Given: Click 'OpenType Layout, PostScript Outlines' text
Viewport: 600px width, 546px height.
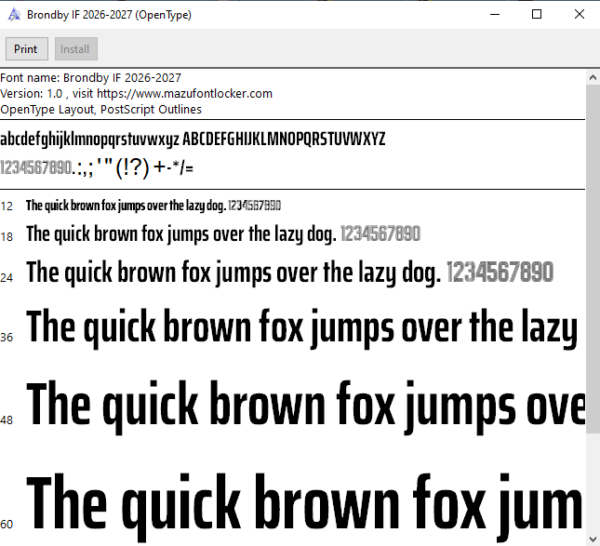Looking at the screenshot, I should click(x=101, y=110).
